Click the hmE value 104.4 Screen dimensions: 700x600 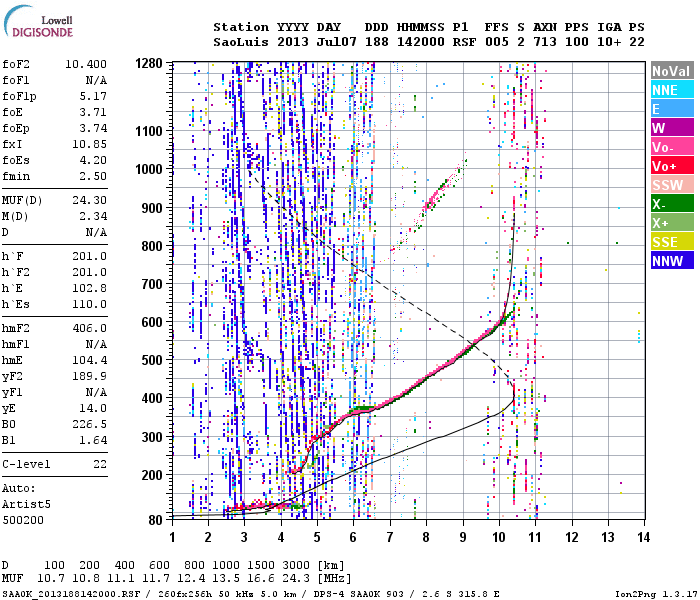90,360
